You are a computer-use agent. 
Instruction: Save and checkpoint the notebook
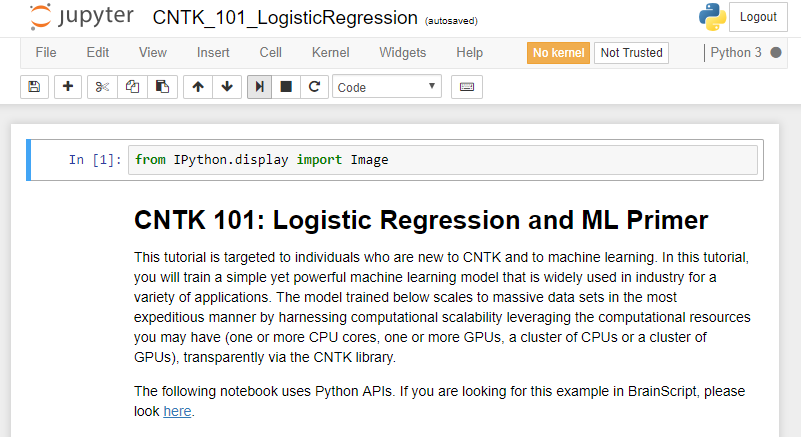(x=34, y=87)
